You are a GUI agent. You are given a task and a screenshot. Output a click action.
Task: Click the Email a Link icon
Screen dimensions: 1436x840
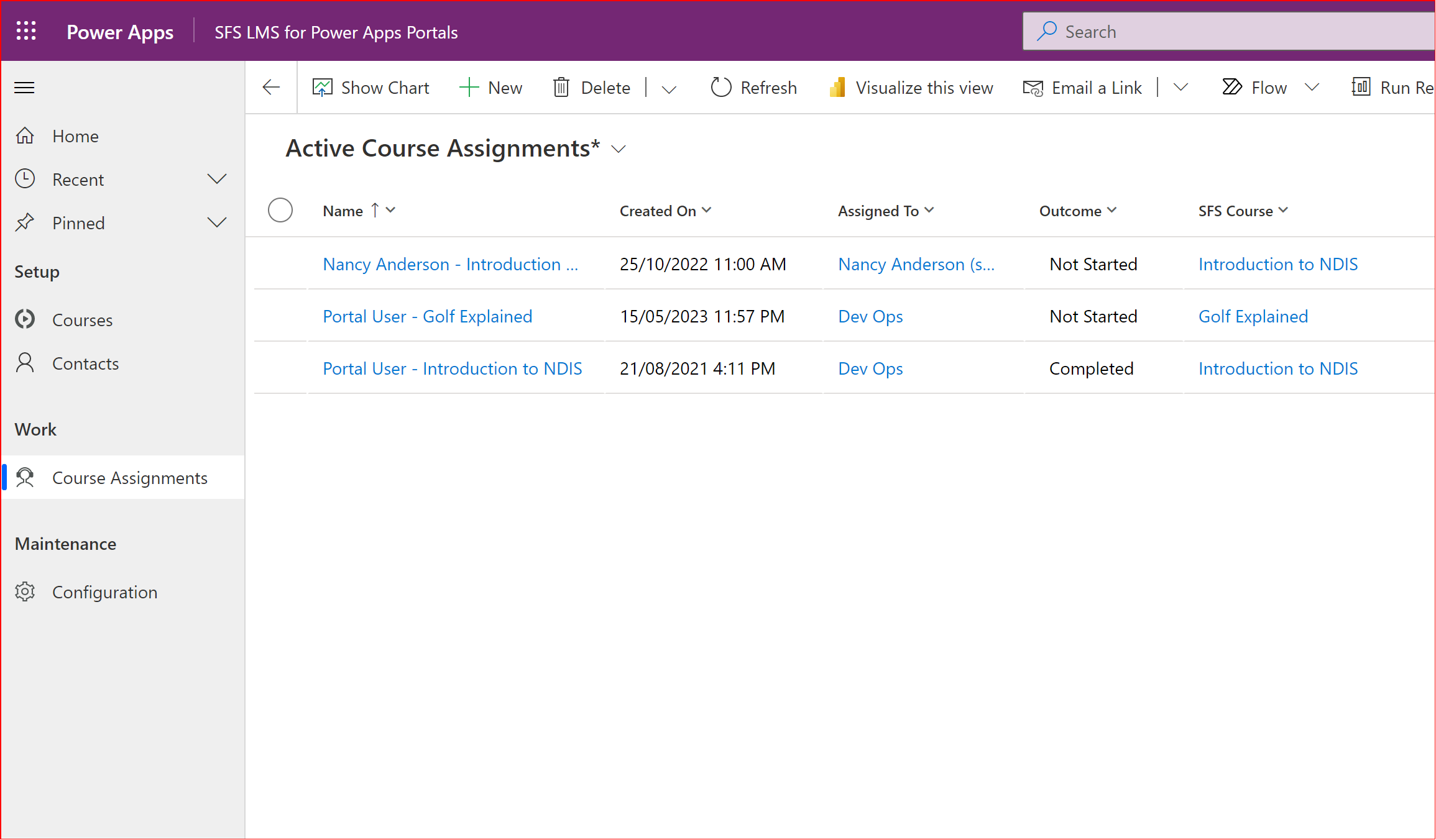1033,88
